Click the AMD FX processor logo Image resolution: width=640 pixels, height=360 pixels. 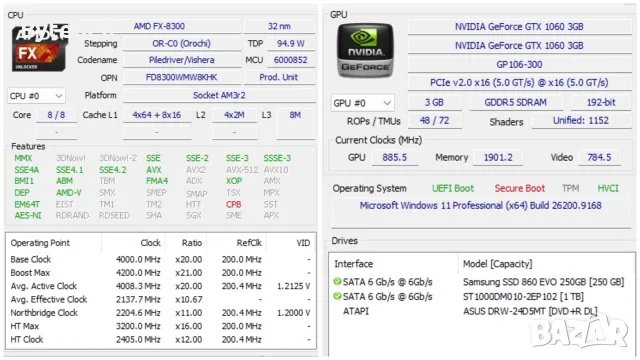(39, 48)
